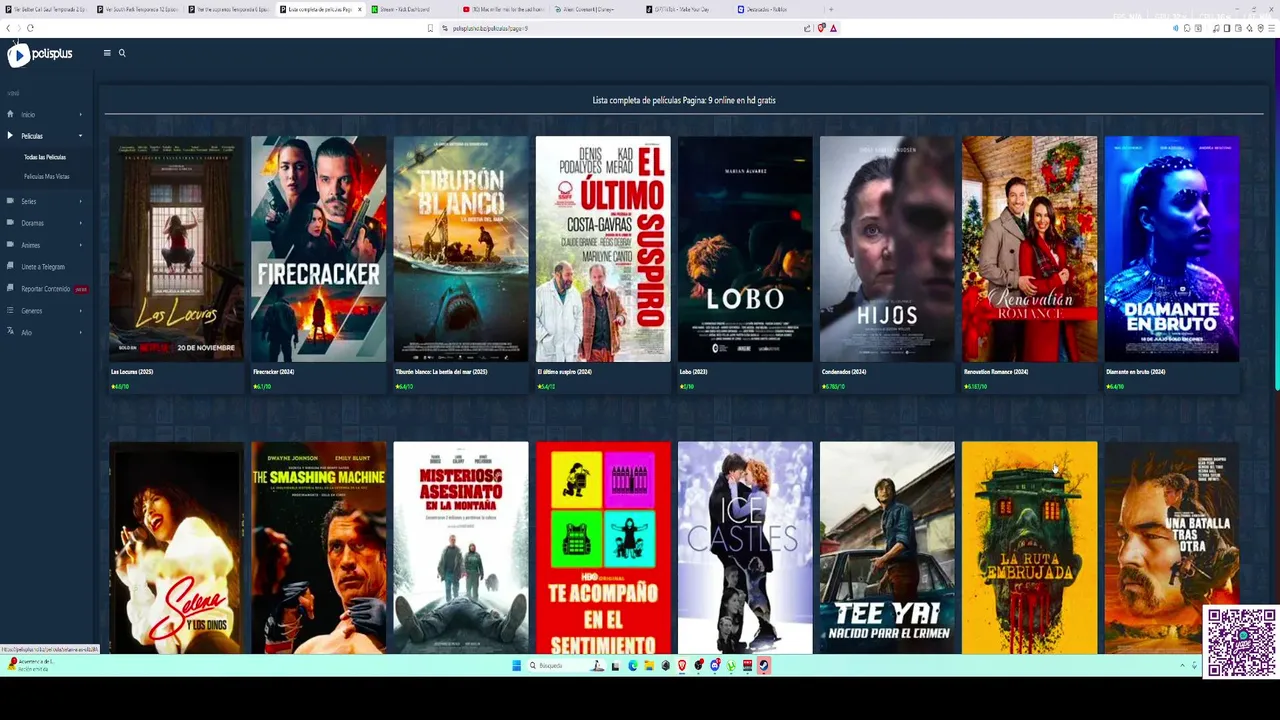This screenshot has width=1280, height=720.
Task: Click the Animes camera icon
Action: (10, 245)
